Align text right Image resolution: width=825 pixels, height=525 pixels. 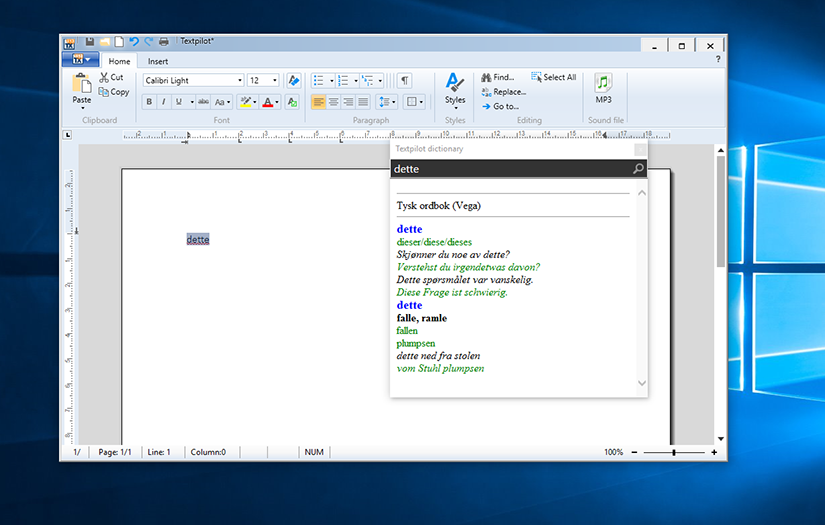(348, 102)
